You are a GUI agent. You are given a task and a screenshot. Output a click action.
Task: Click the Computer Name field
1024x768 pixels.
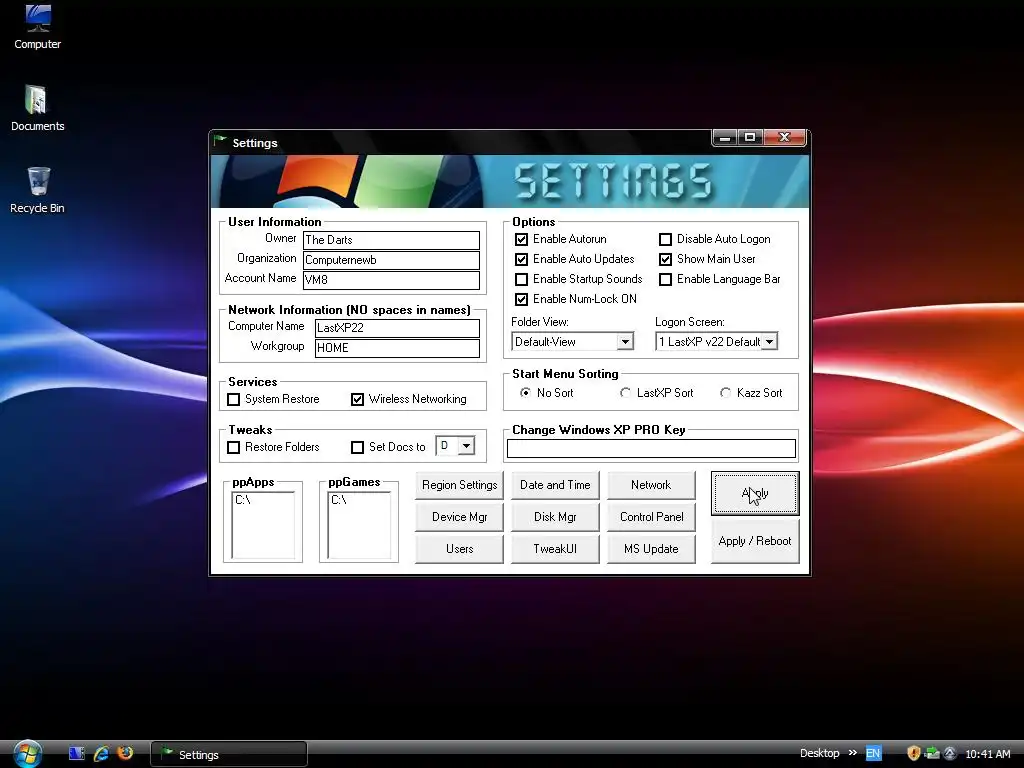(397, 328)
